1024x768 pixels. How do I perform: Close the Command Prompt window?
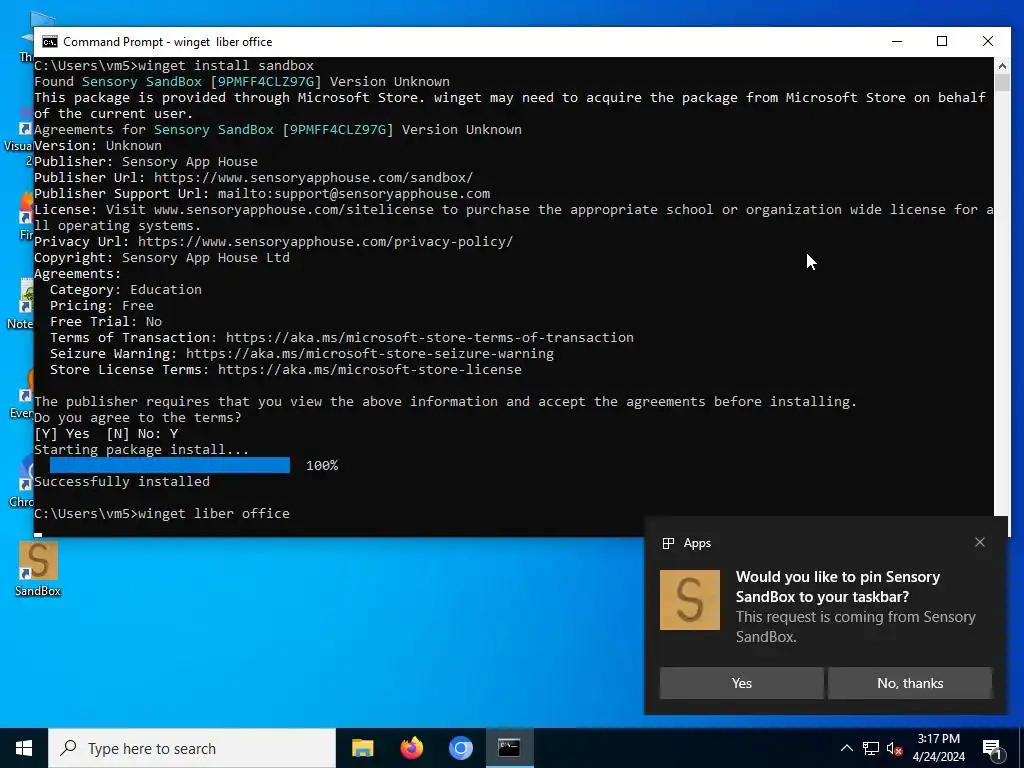click(987, 41)
